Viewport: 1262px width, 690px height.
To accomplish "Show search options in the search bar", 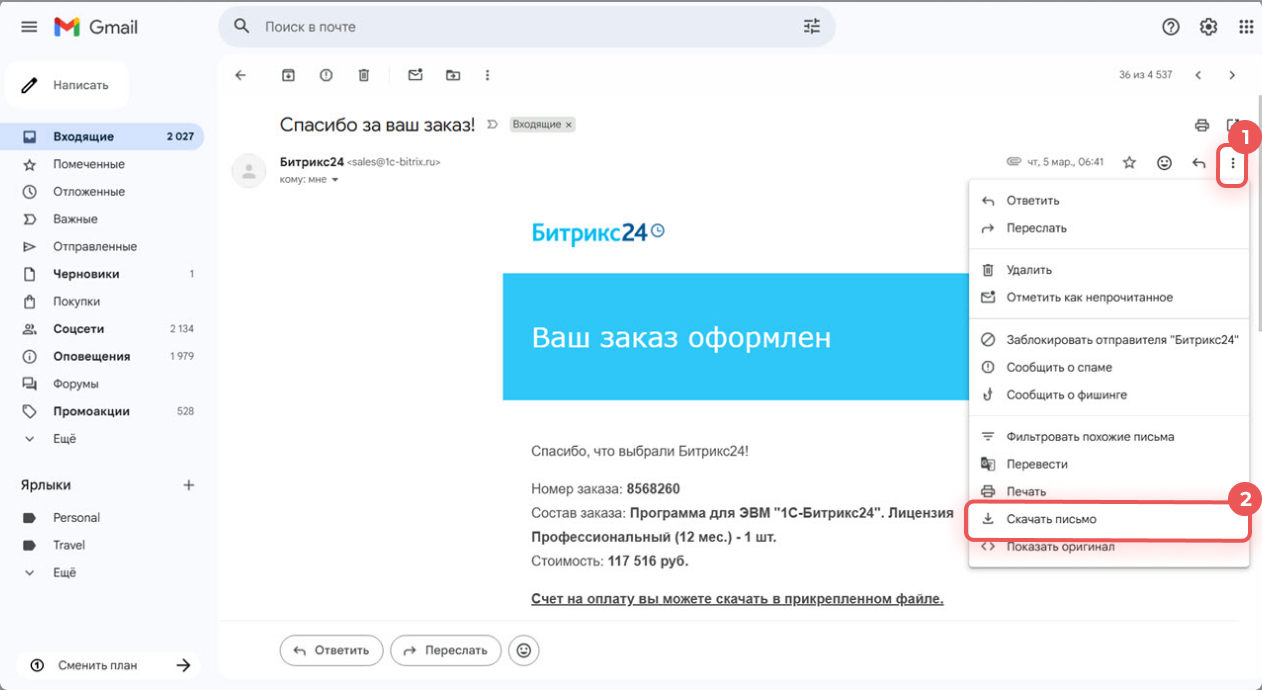I will click(811, 27).
